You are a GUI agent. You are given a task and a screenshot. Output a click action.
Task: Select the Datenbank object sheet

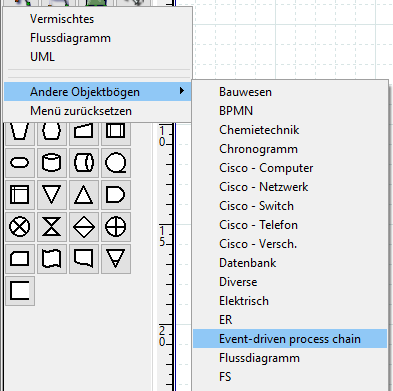(248, 263)
